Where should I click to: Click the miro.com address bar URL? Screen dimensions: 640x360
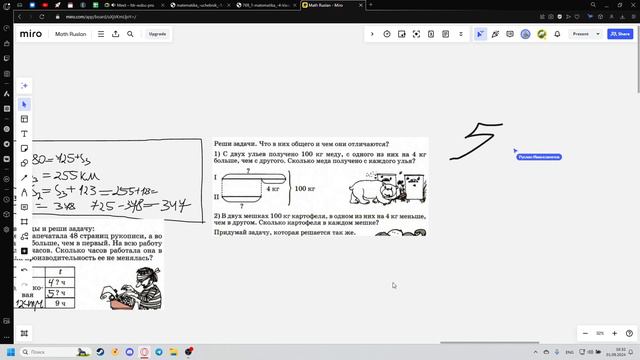pyautogui.click(x=100, y=17)
